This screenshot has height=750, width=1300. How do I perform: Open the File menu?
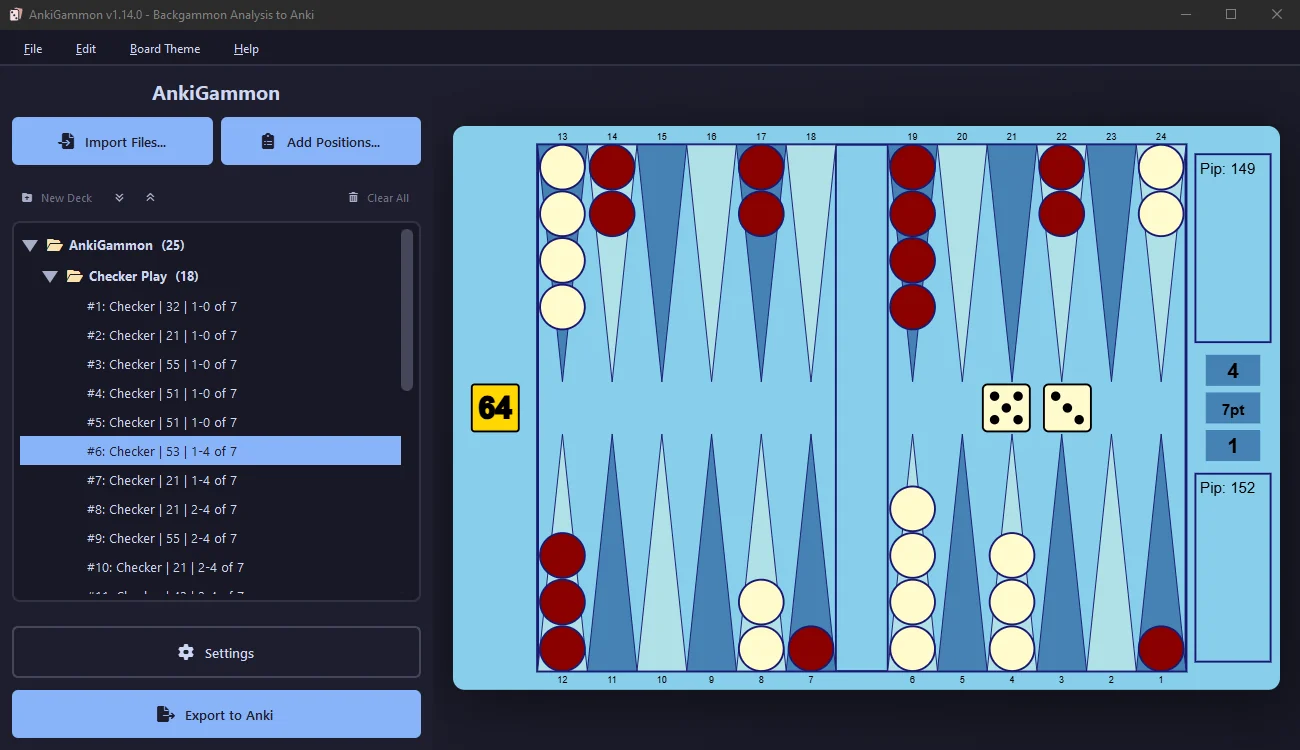(x=33, y=48)
